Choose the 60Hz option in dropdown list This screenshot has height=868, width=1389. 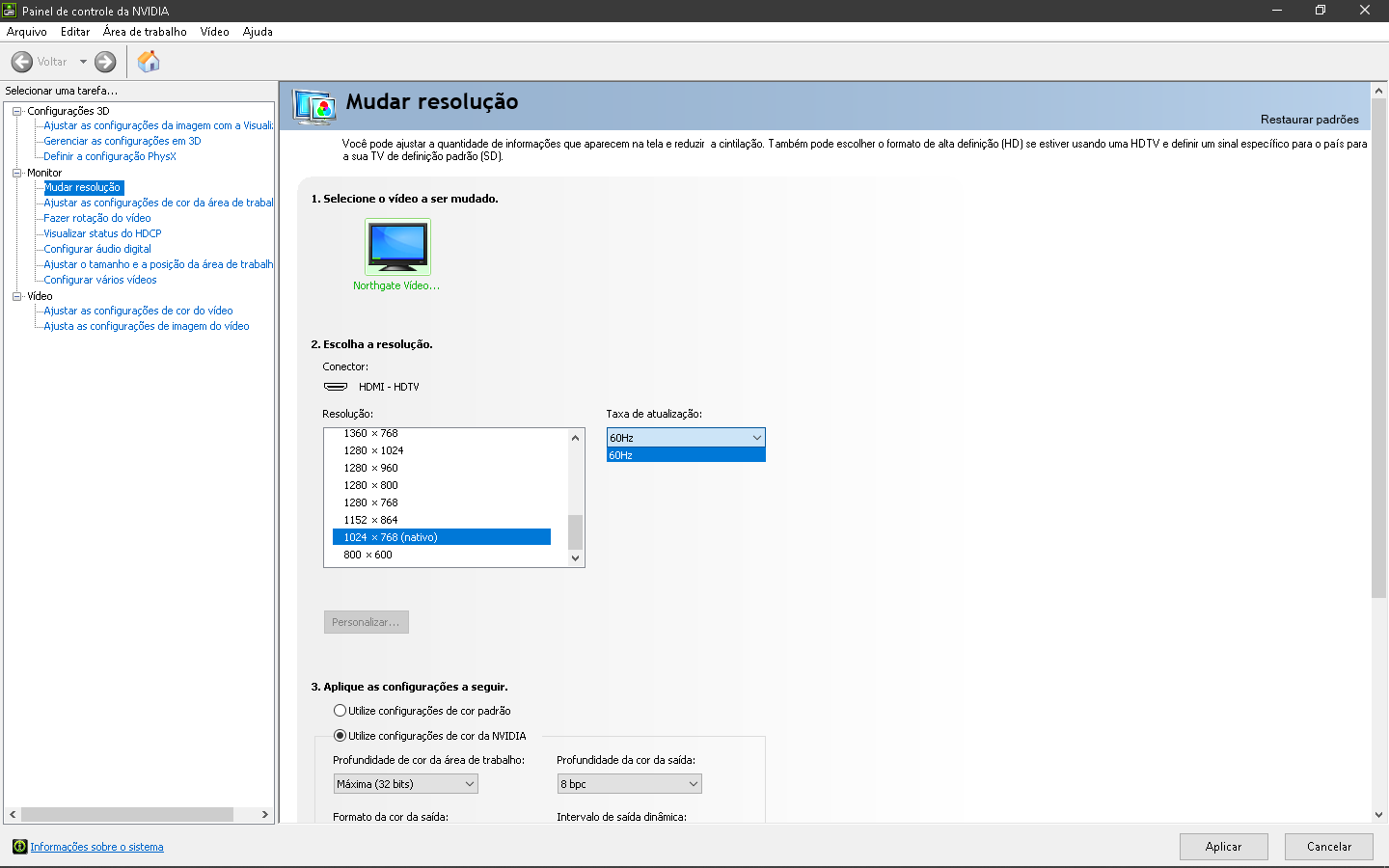(686, 455)
